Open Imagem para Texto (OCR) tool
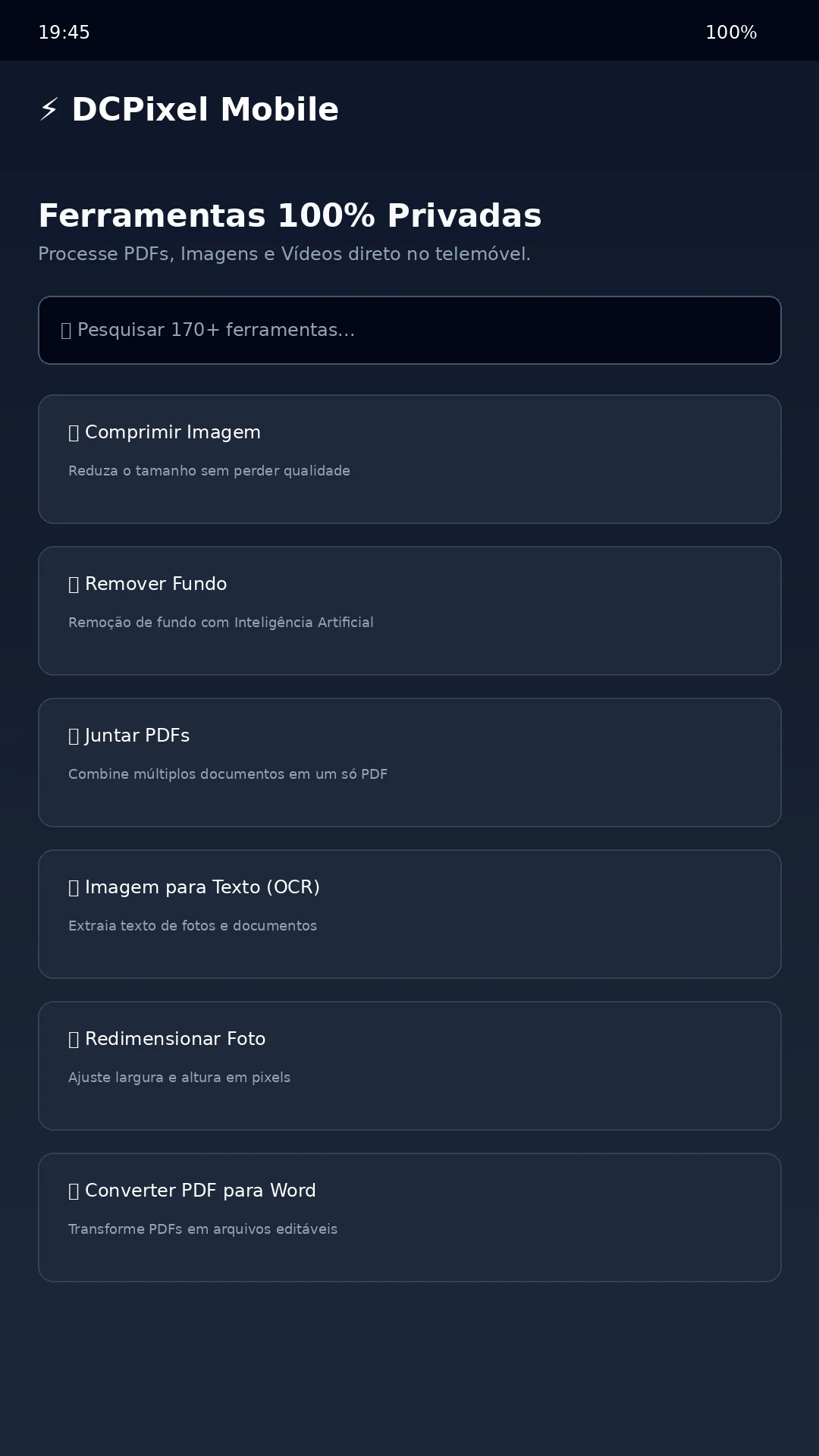 pos(409,914)
